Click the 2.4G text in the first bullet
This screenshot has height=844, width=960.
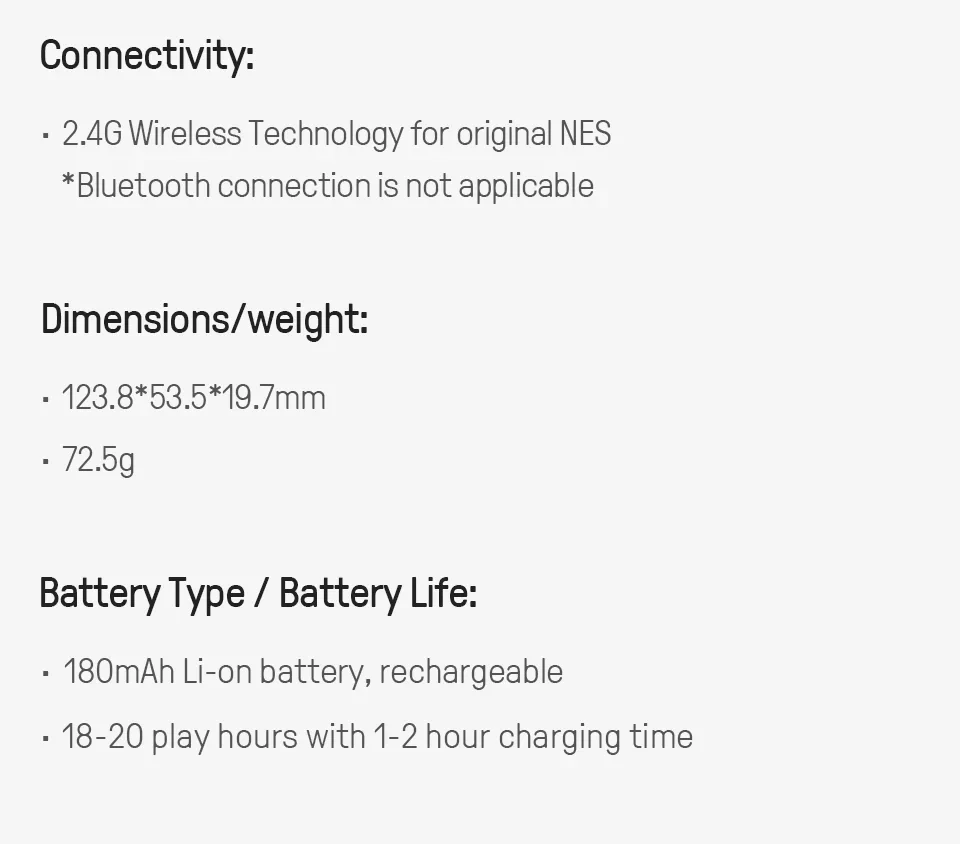tap(91, 134)
